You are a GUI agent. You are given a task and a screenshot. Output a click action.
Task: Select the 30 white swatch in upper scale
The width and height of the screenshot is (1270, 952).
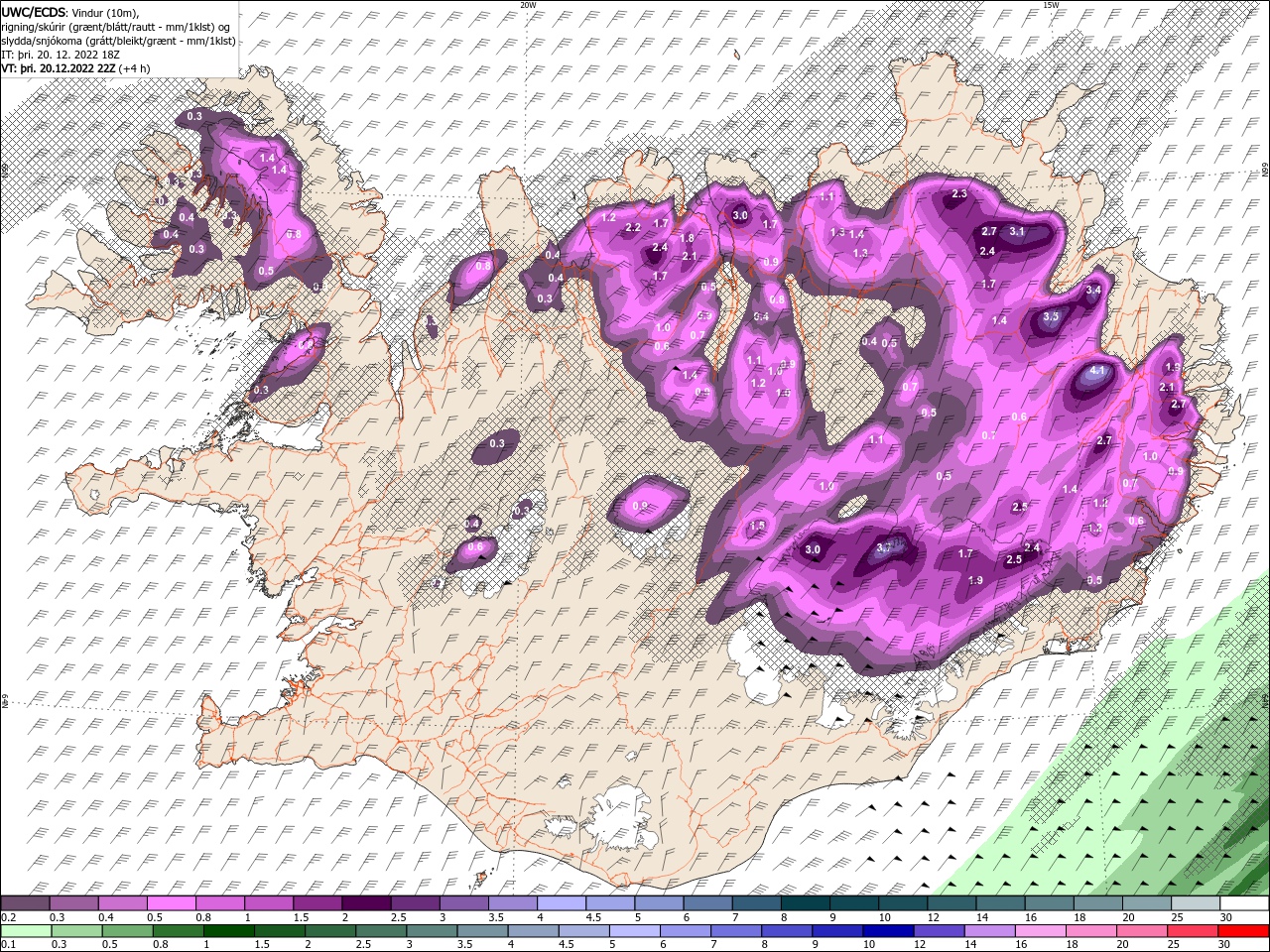[1242, 903]
